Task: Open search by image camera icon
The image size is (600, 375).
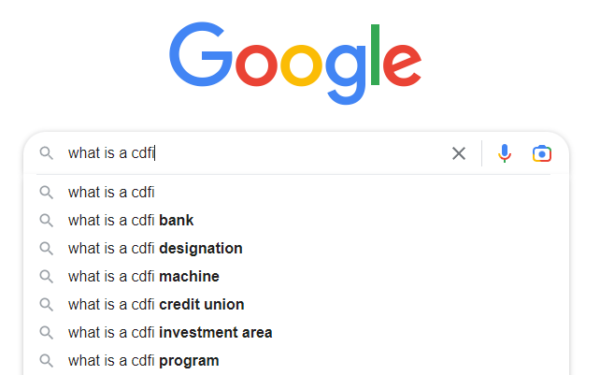Action: (542, 153)
